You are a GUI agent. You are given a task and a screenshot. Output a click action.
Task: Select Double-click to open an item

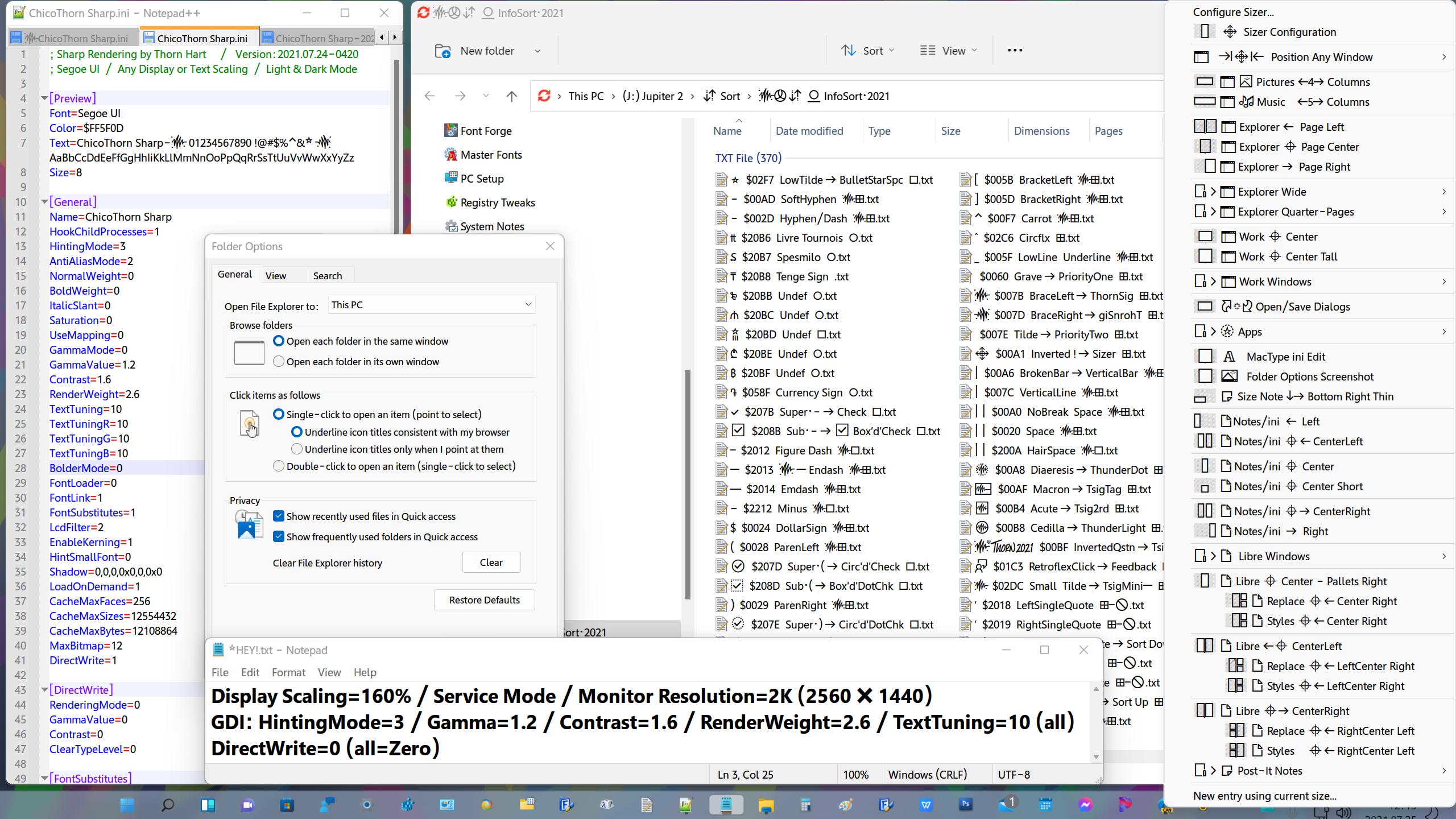(279, 466)
